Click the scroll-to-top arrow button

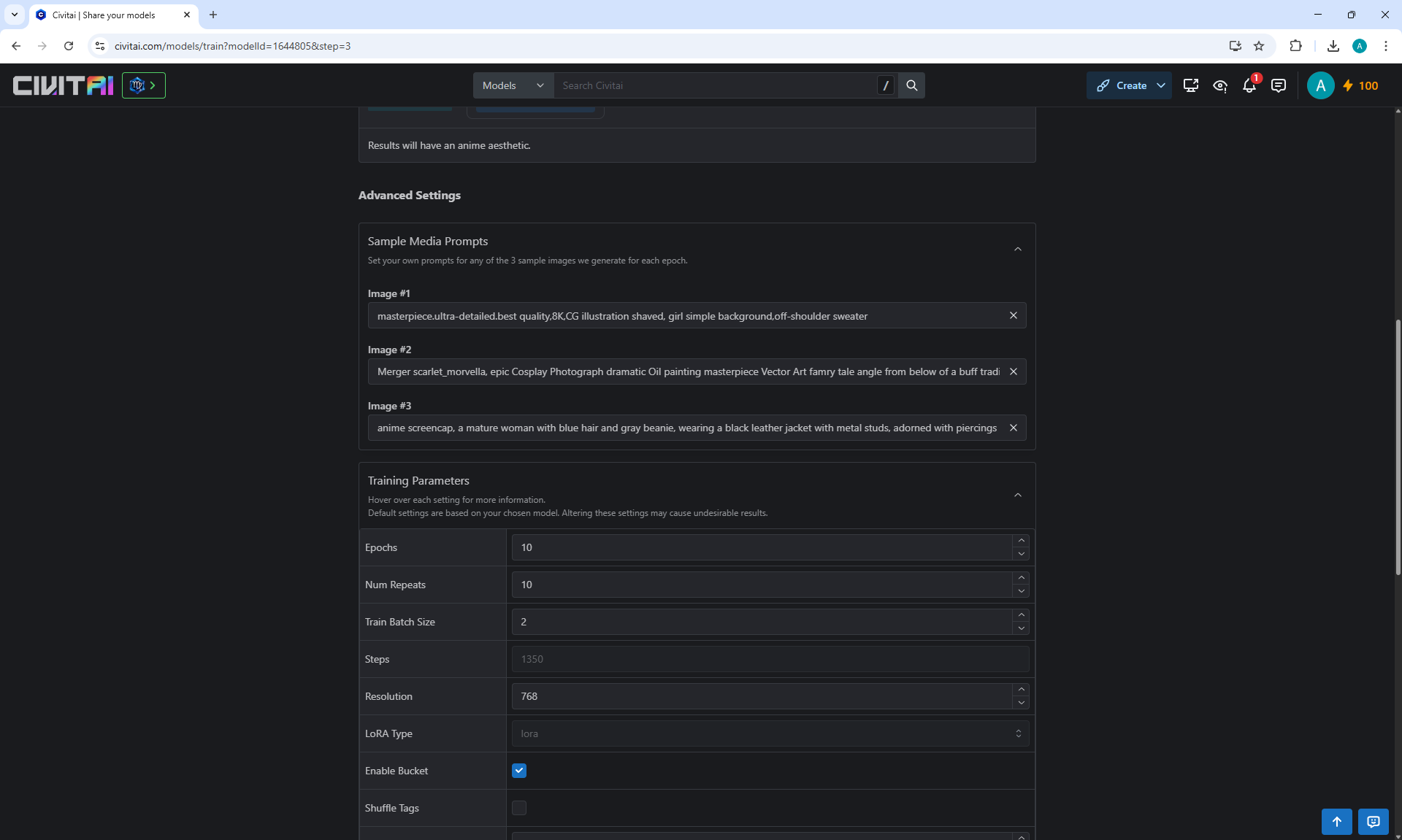[1336, 821]
